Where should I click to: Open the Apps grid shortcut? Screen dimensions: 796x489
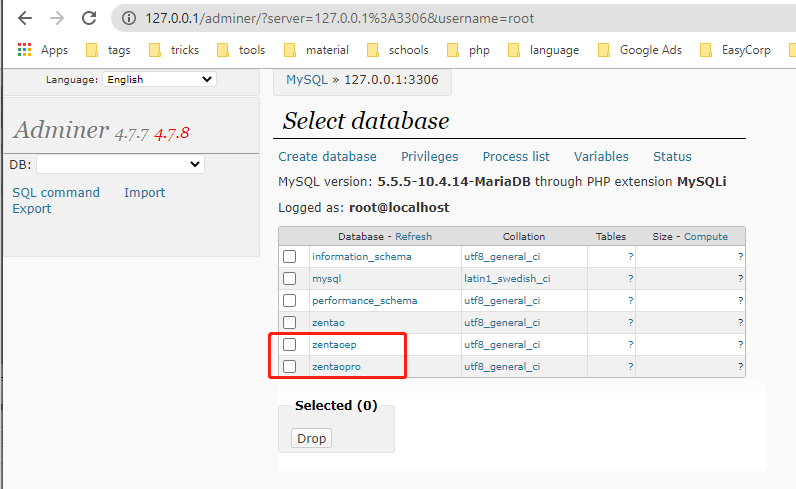[43, 50]
